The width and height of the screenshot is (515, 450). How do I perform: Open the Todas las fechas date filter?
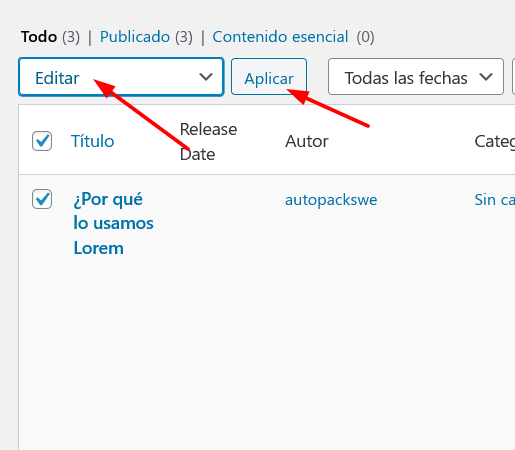coord(416,77)
